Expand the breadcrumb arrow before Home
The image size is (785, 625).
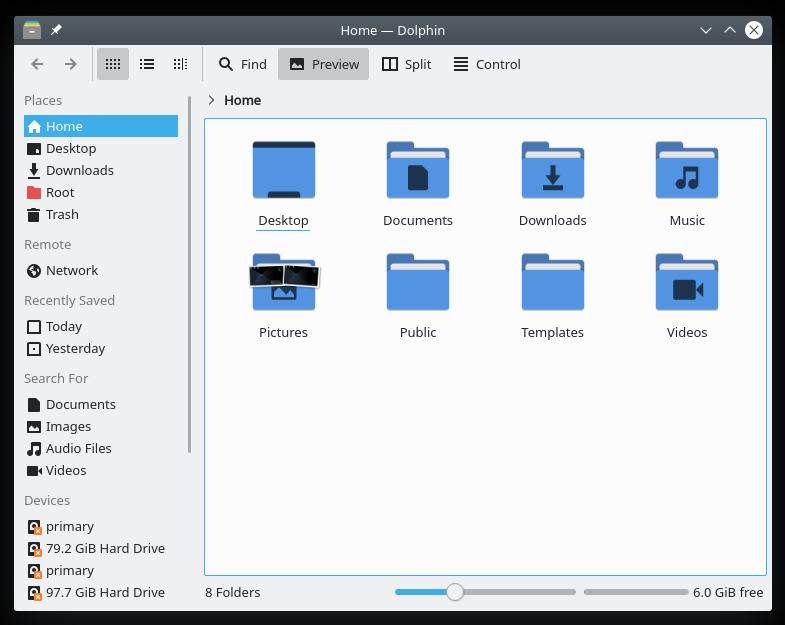[x=211, y=100]
